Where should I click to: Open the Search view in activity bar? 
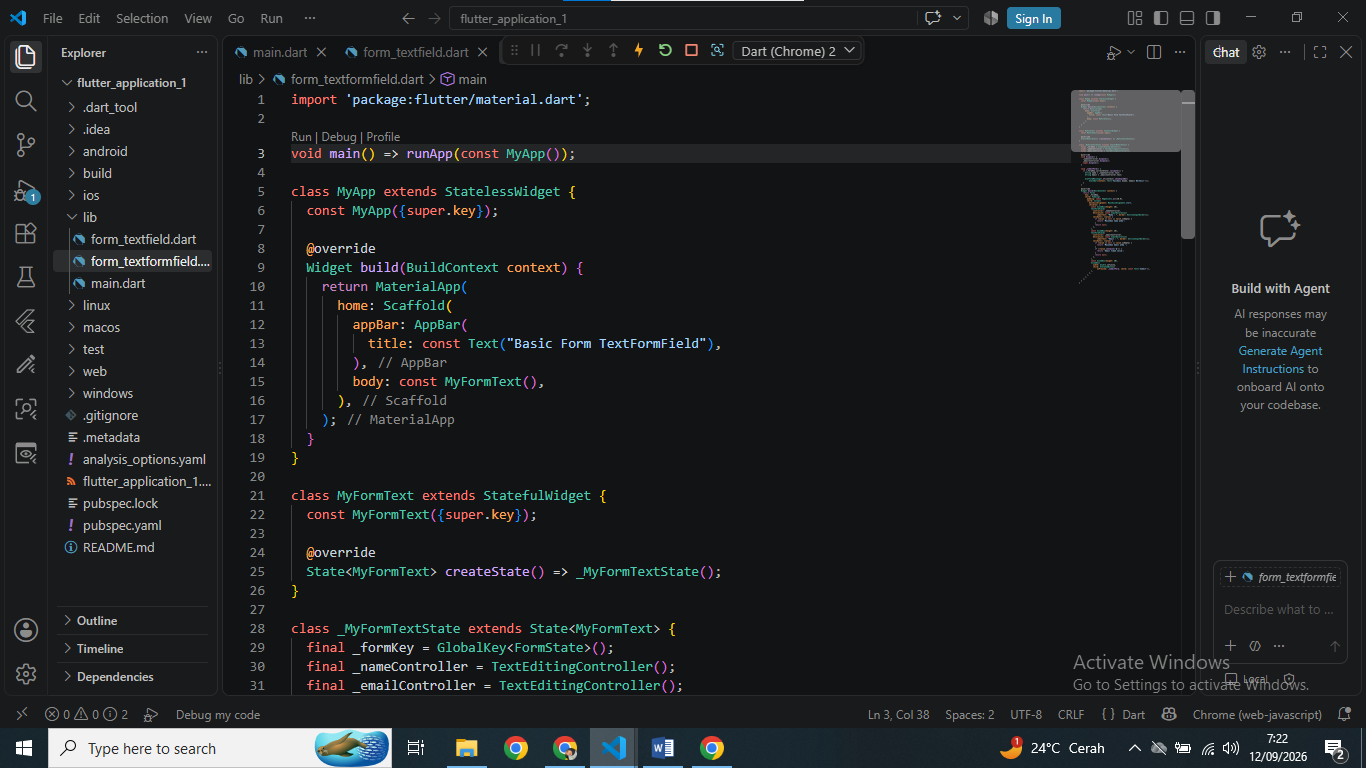pos(26,101)
